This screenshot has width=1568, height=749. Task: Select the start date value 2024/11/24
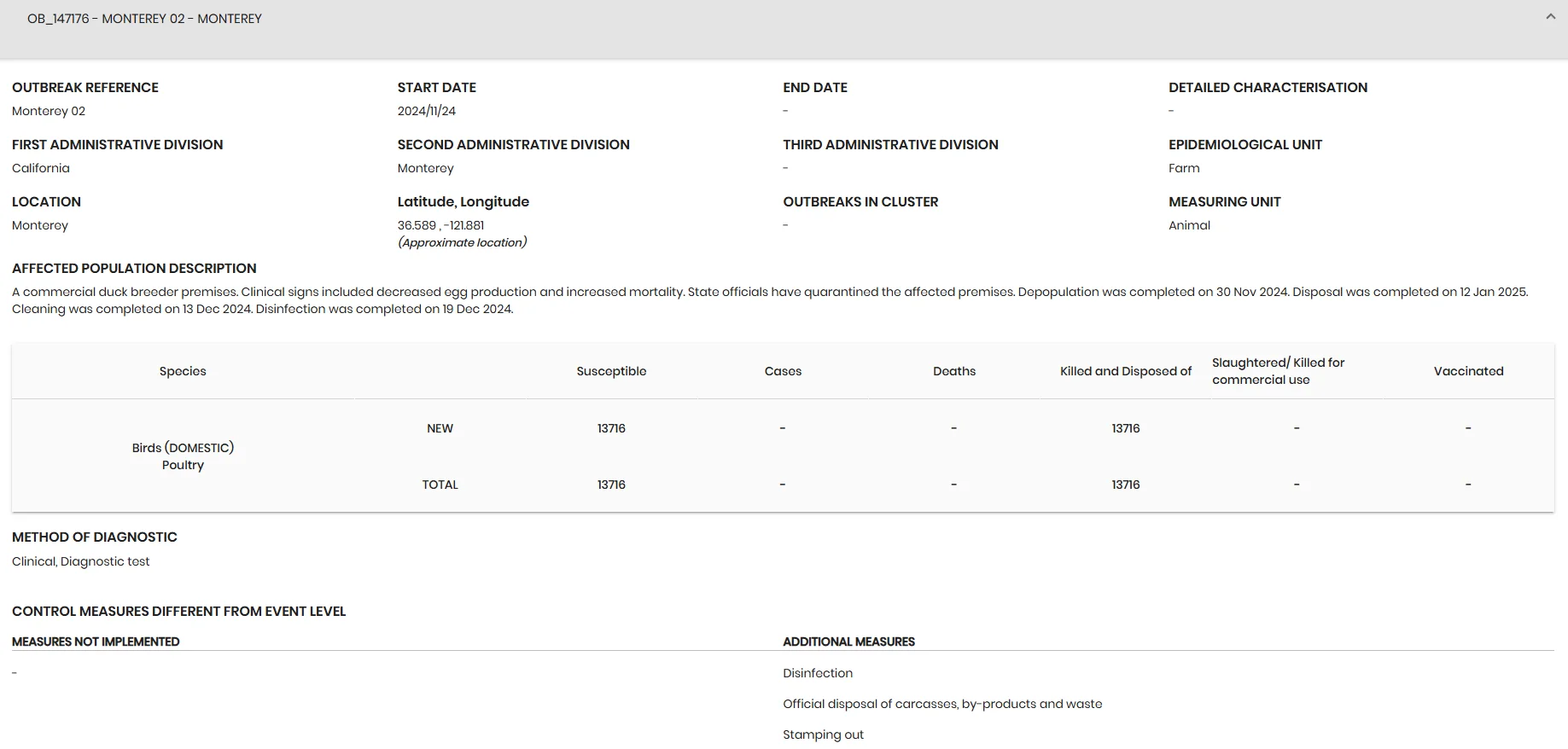pyautogui.click(x=426, y=111)
